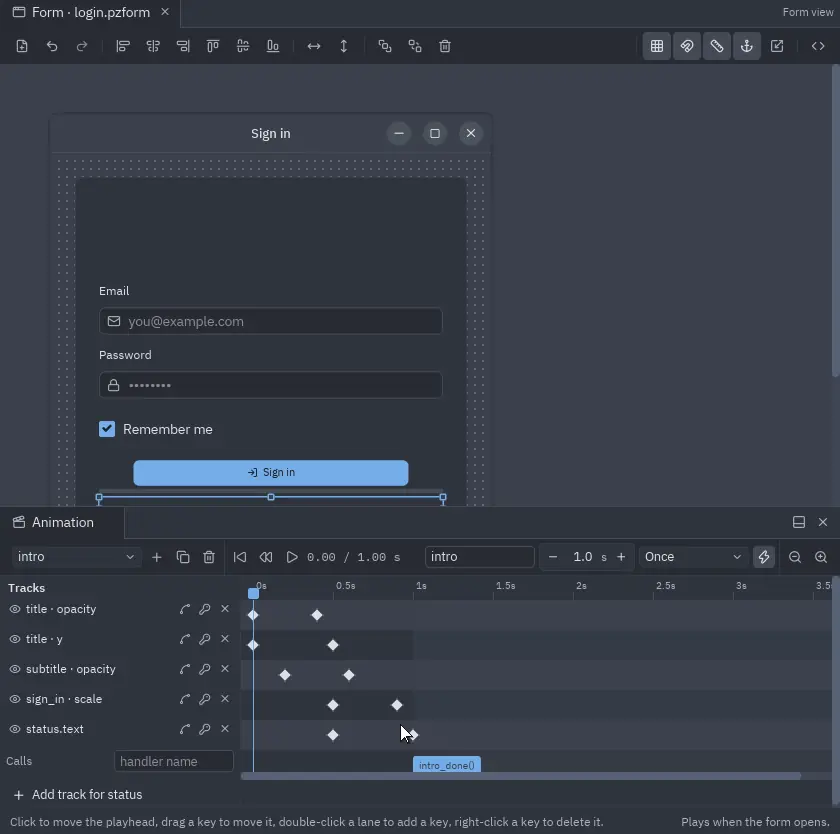Align widgets to horizontal center
This screenshot has height=834, width=840.
point(153,46)
